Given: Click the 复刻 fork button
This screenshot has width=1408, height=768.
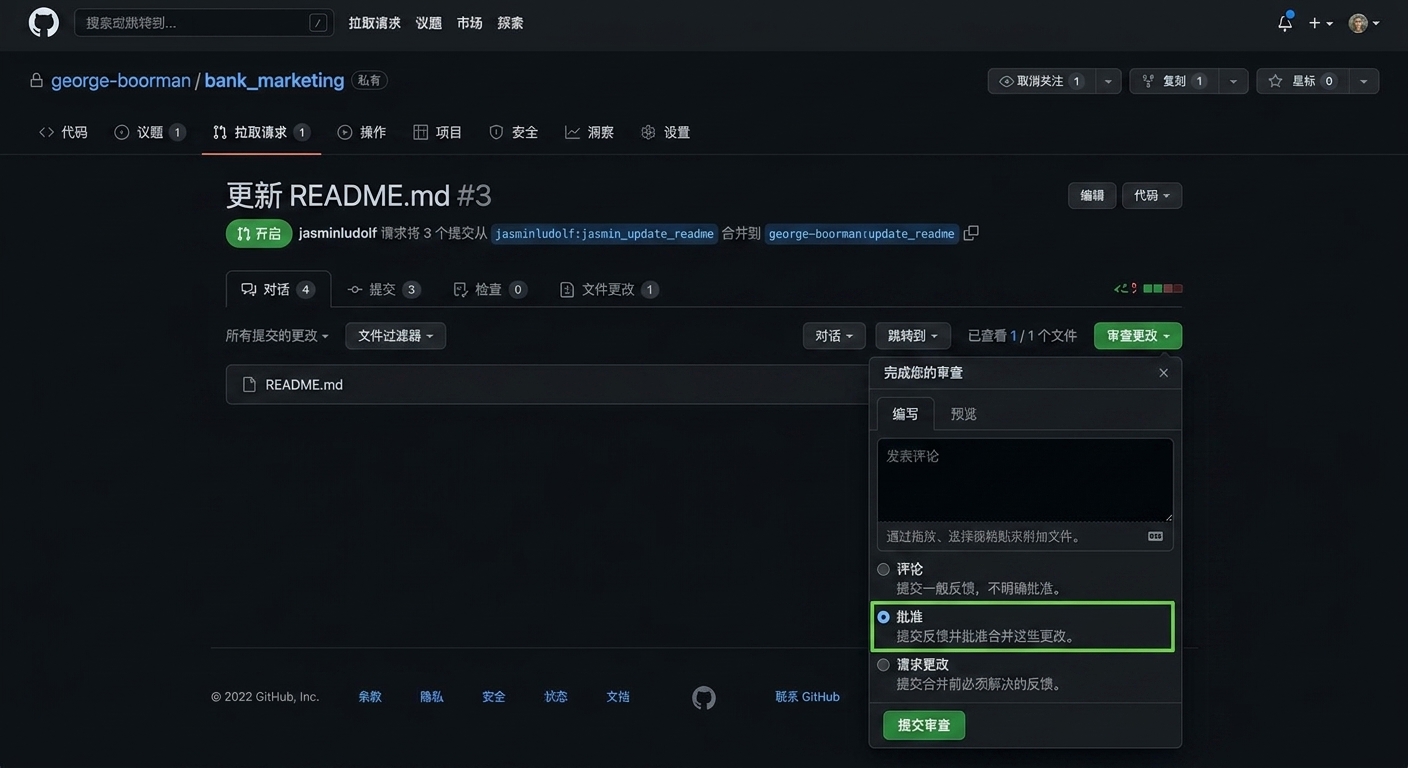Looking at the screenshot, I should (x=1174, y=81).
